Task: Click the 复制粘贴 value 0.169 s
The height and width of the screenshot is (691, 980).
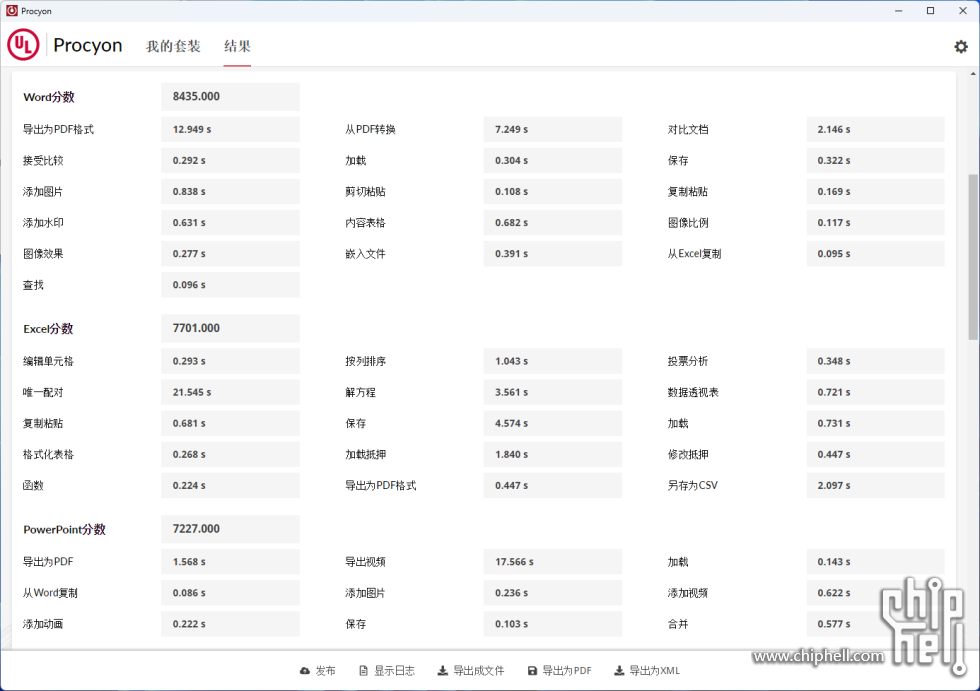Action: coord(875,192)
